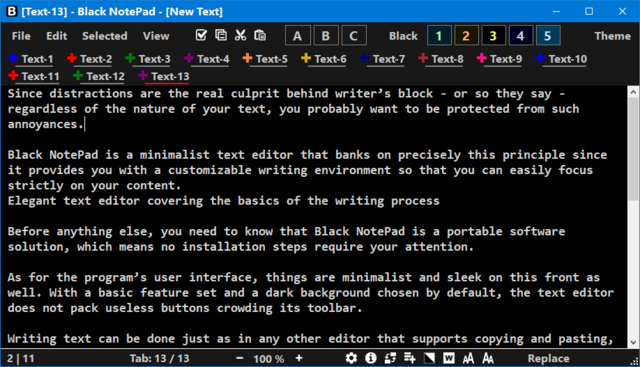This screenshot has height=367, width=640.
Task: Apply color theme 1
Action: [439, 36]
